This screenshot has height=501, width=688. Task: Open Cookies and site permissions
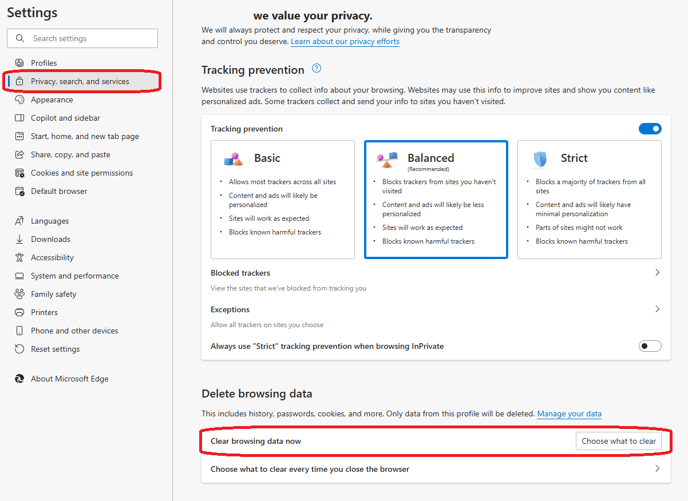tap(82, 173)
